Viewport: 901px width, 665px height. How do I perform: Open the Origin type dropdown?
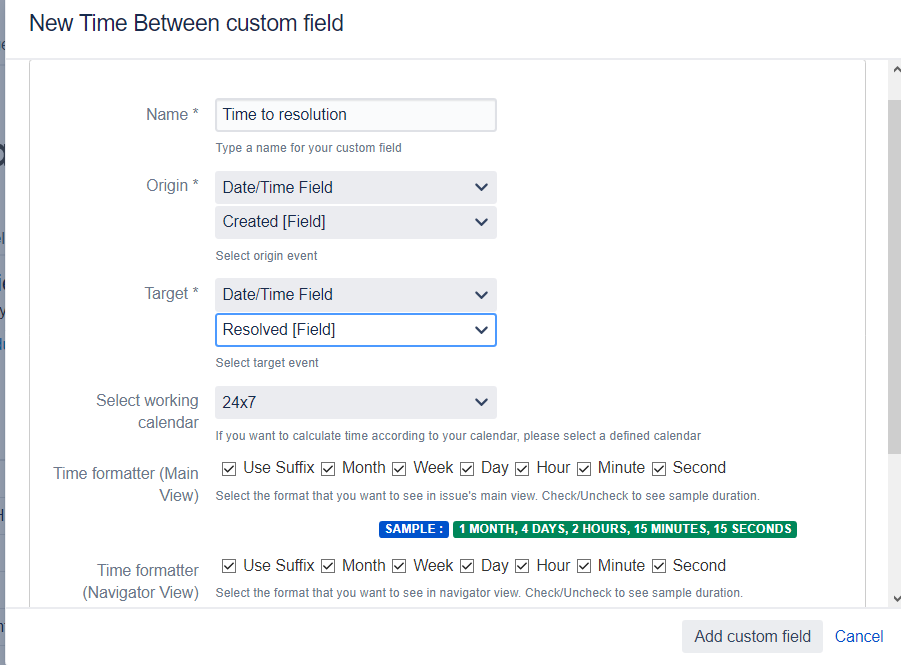(x=355, y=187)
